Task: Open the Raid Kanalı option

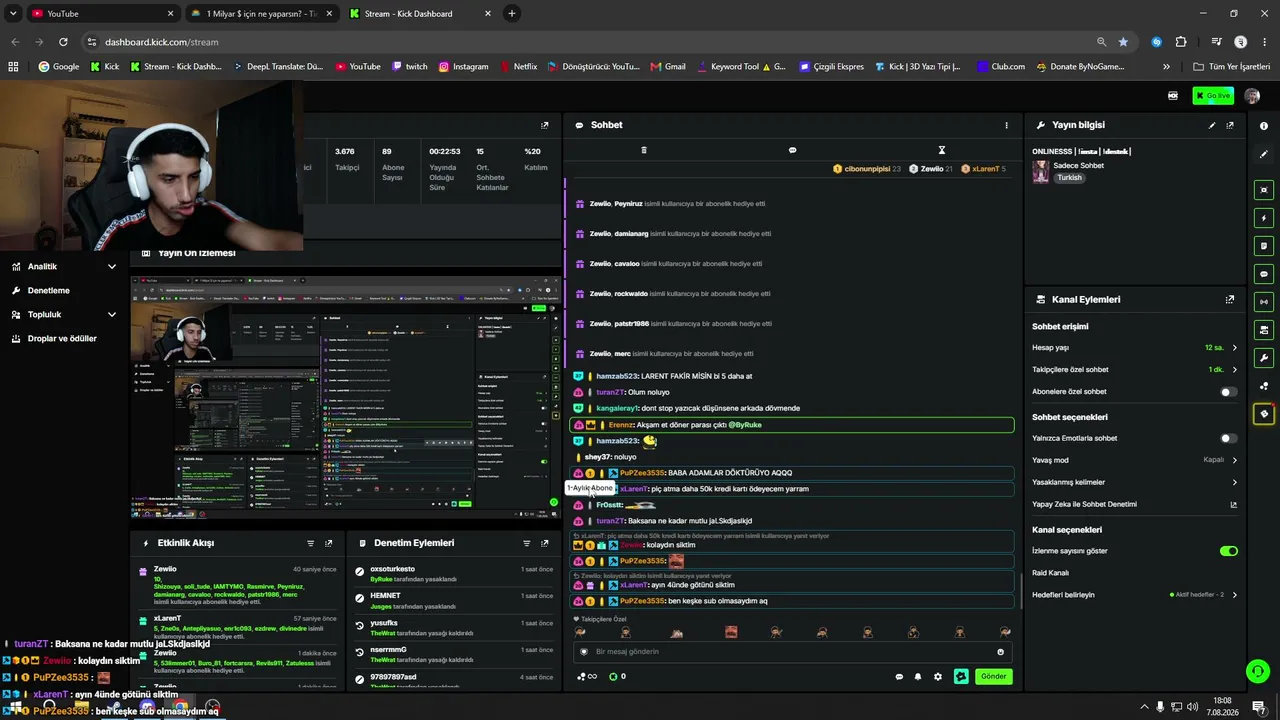Action: [1050, 573]
